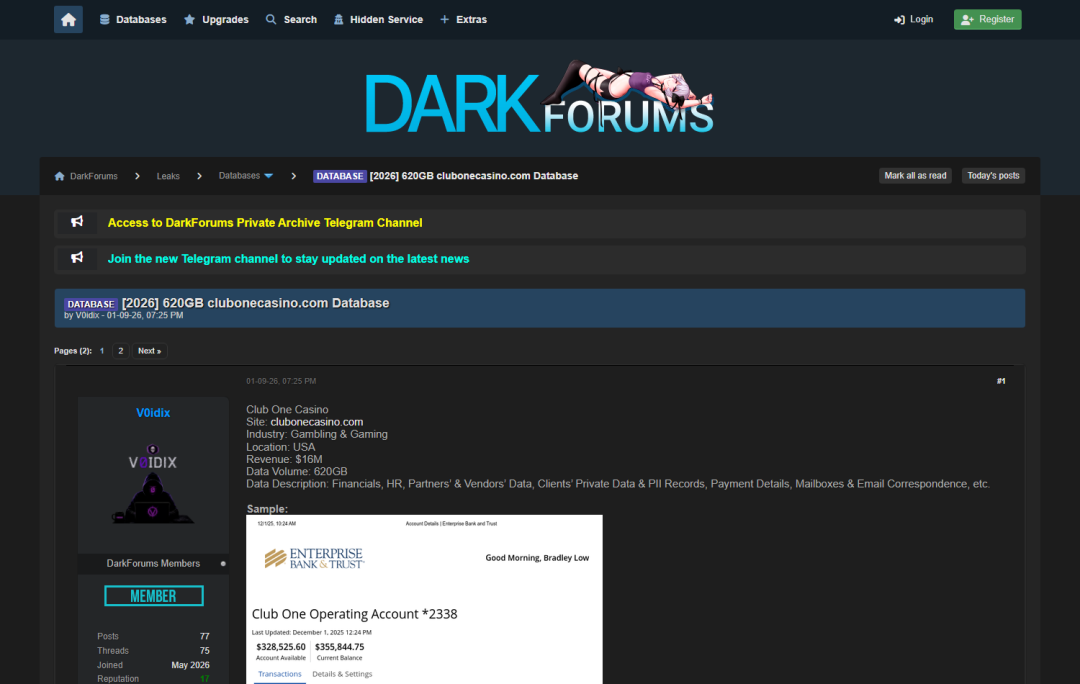Go to Databases breadcrumb link

pos(239,176)
